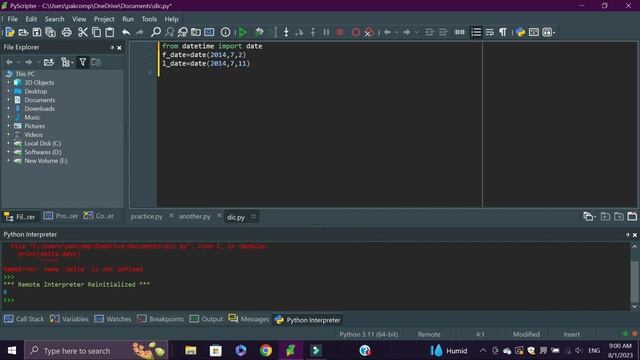
Task: Expand the Softwares (D:) node
Action: pos(8,152)
